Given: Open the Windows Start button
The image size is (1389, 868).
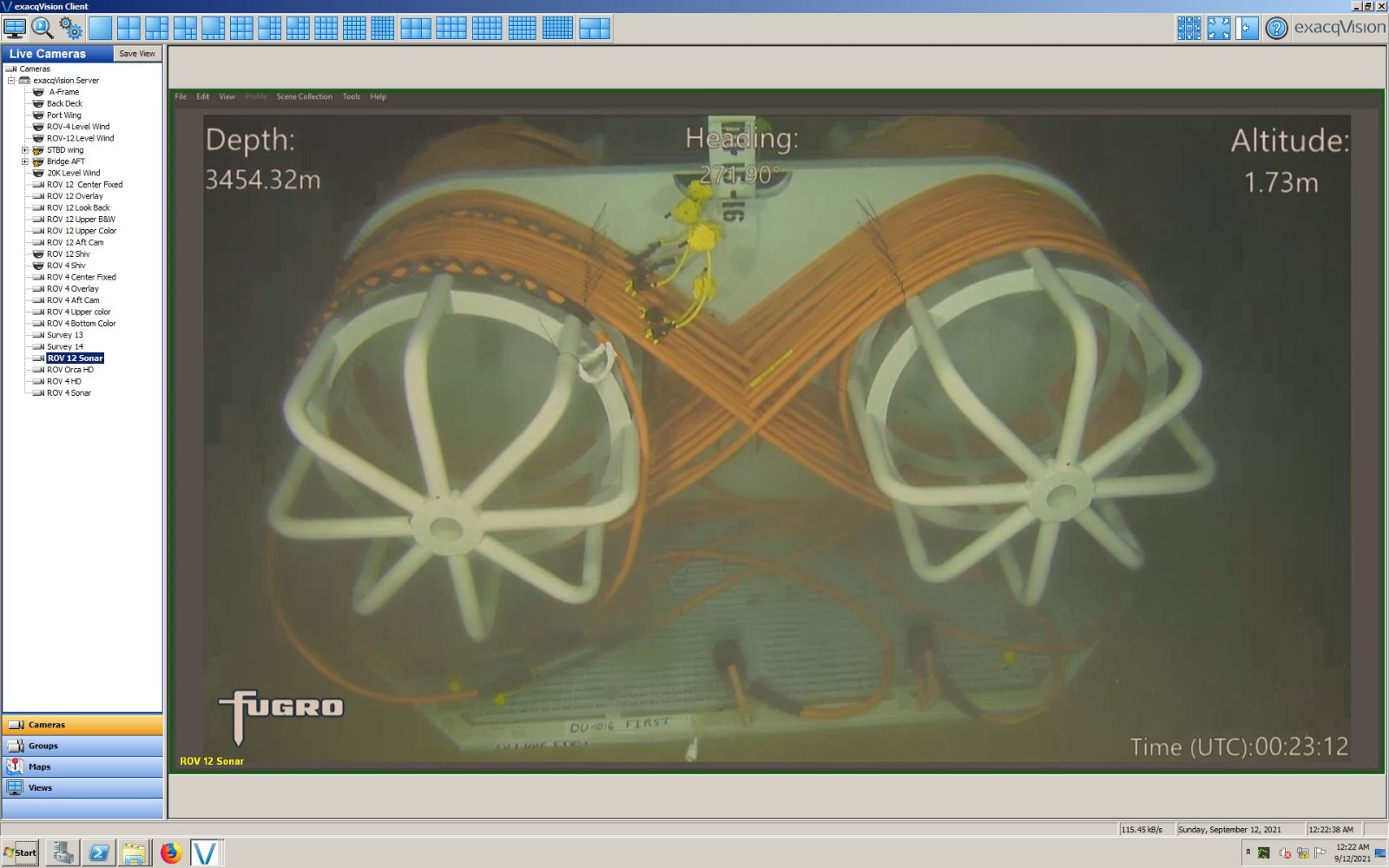Looking at the screenshot, I should [20, 852].
